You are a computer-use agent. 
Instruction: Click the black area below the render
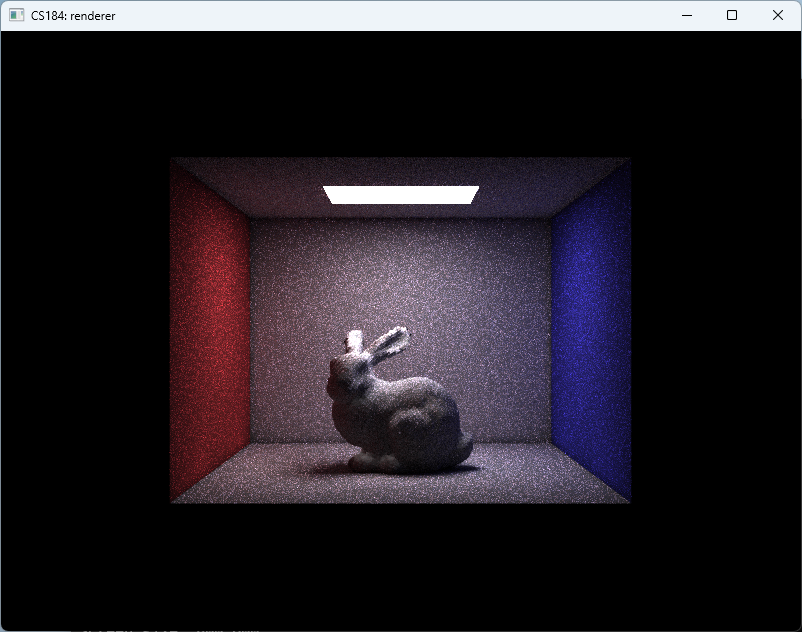pyautogui.click(x=400, y=560)
